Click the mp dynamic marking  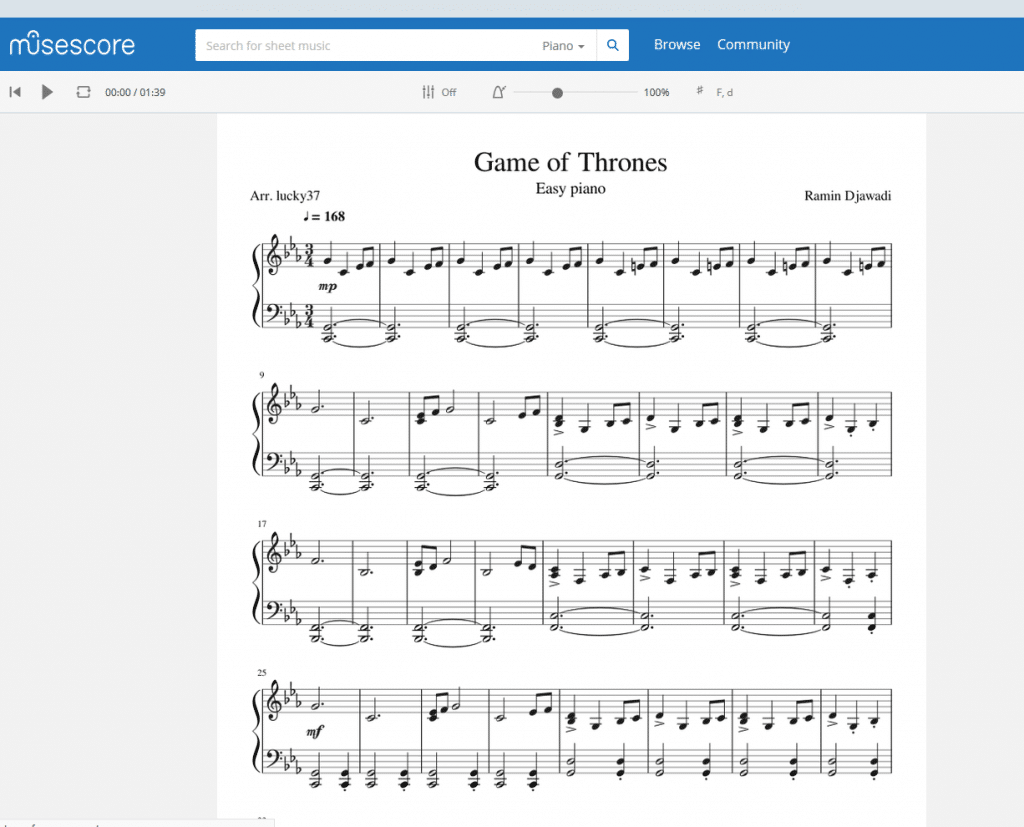point(327,286)
